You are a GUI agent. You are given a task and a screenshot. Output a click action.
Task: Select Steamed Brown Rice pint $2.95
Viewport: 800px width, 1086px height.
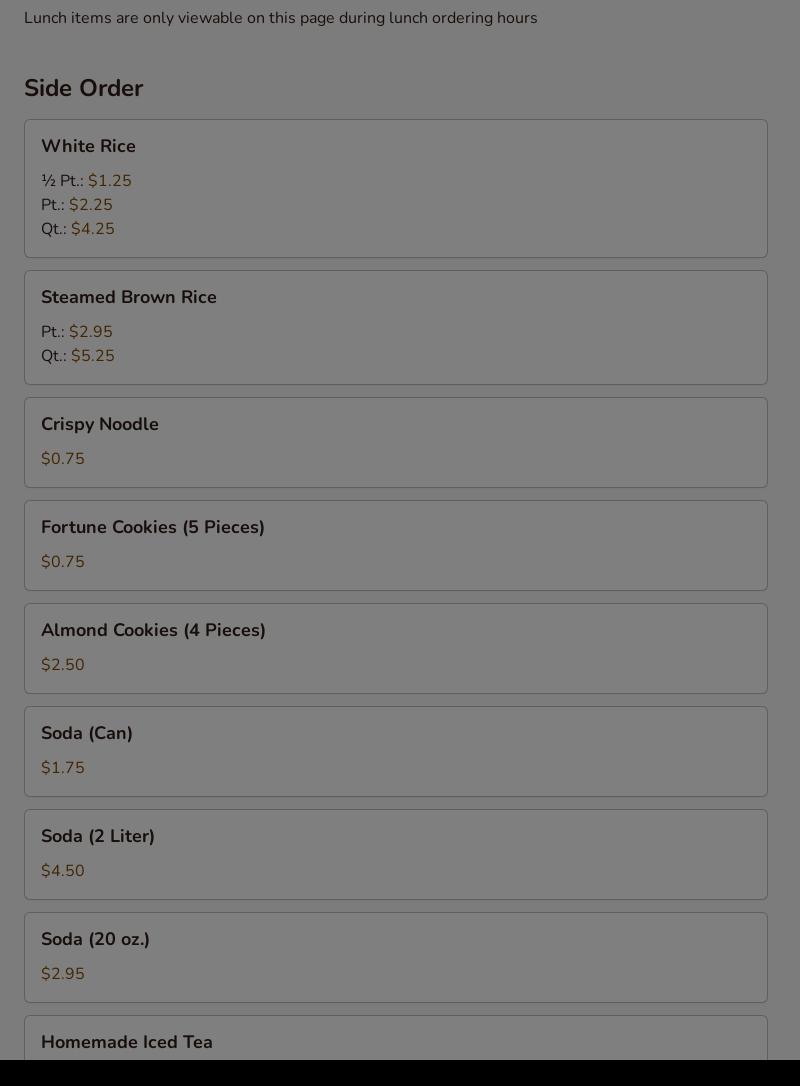pos(76,332)
